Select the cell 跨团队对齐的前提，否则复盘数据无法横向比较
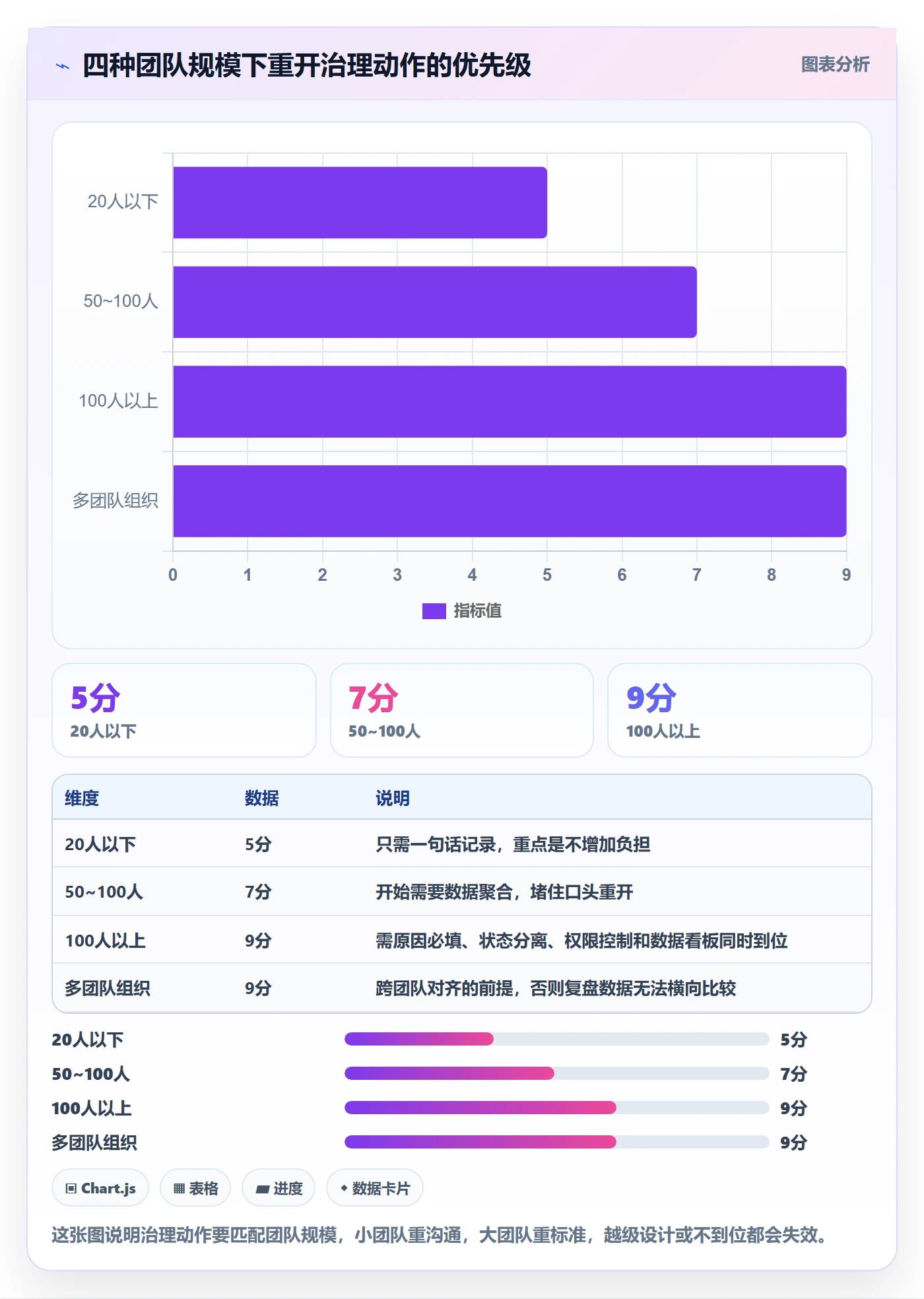This screenshot has height=1299, width=924. (x=556, y=988)
